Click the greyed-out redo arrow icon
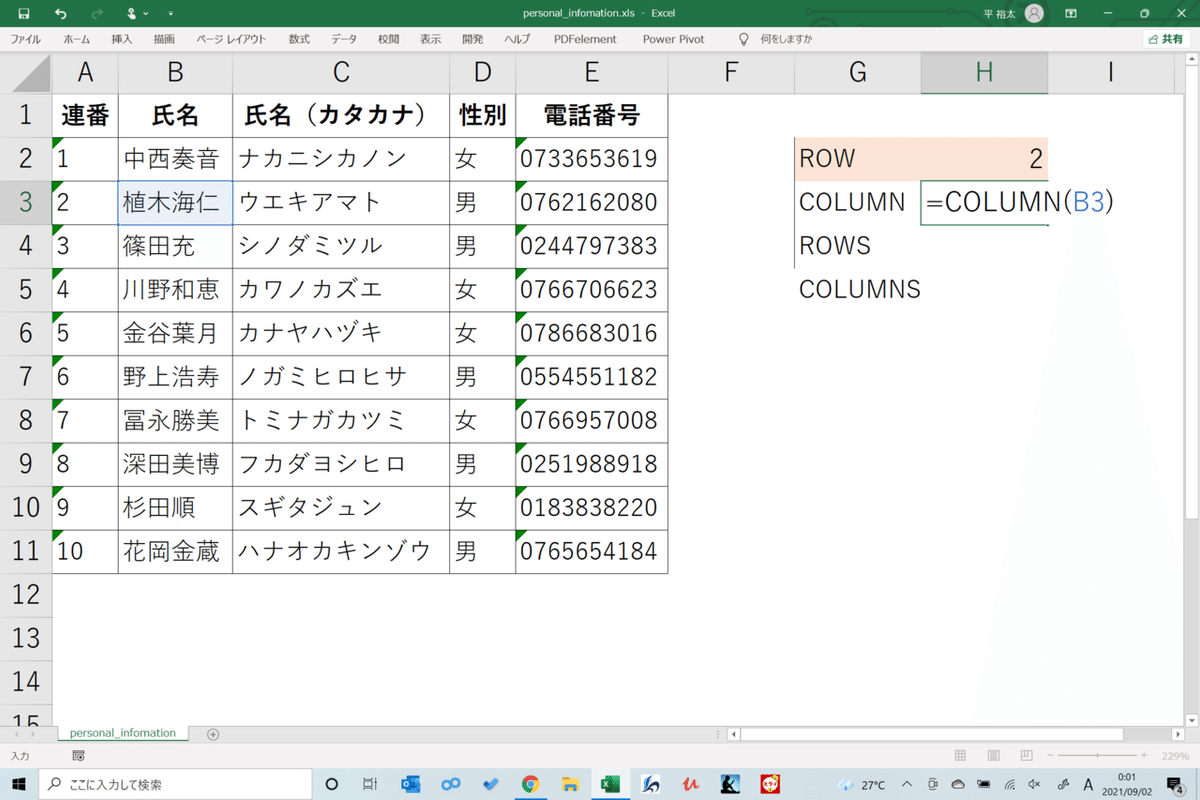This screenshot has height=800, width=1200. tap(97, 13)
